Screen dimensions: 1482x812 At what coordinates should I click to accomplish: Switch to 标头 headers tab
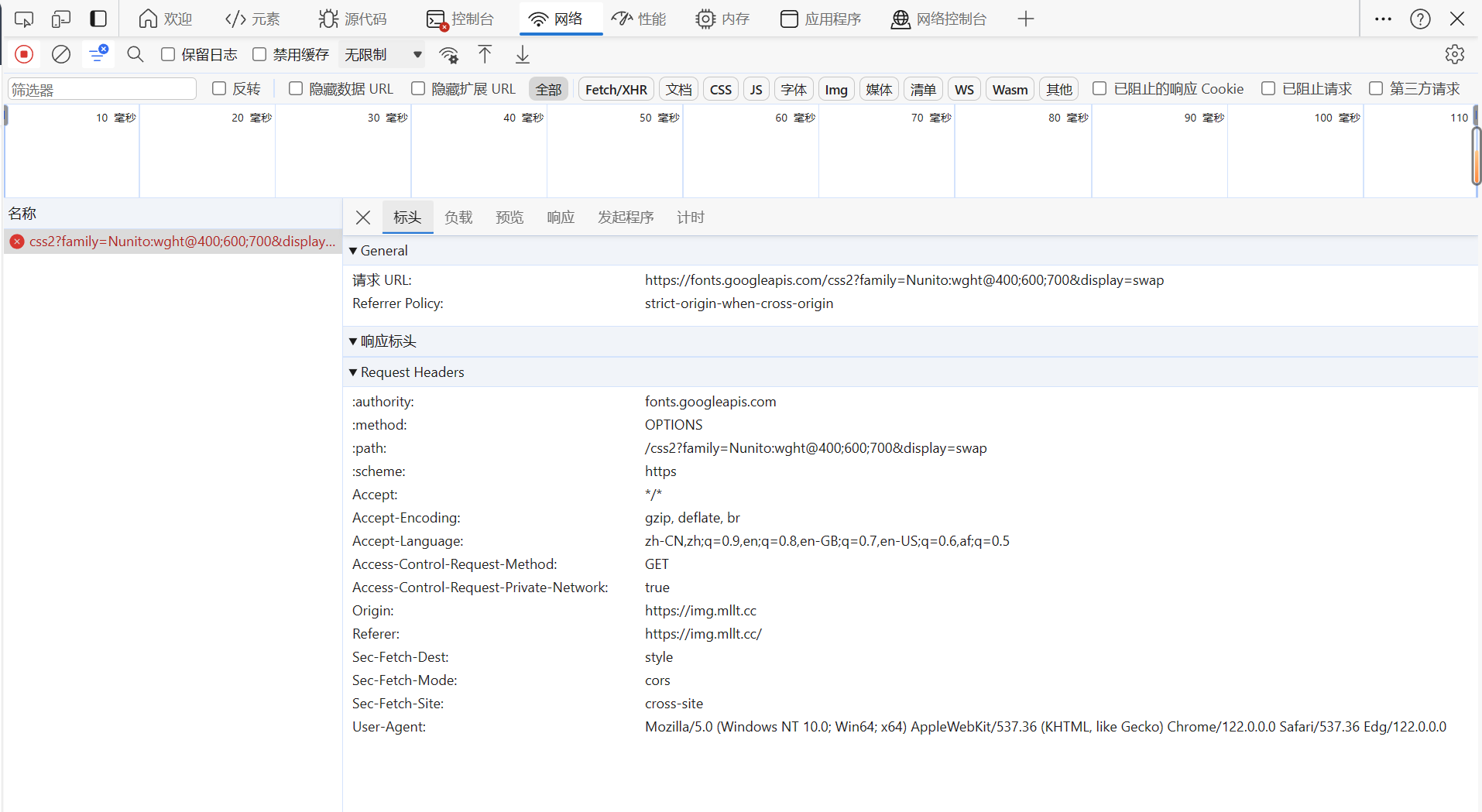point(407,218)
